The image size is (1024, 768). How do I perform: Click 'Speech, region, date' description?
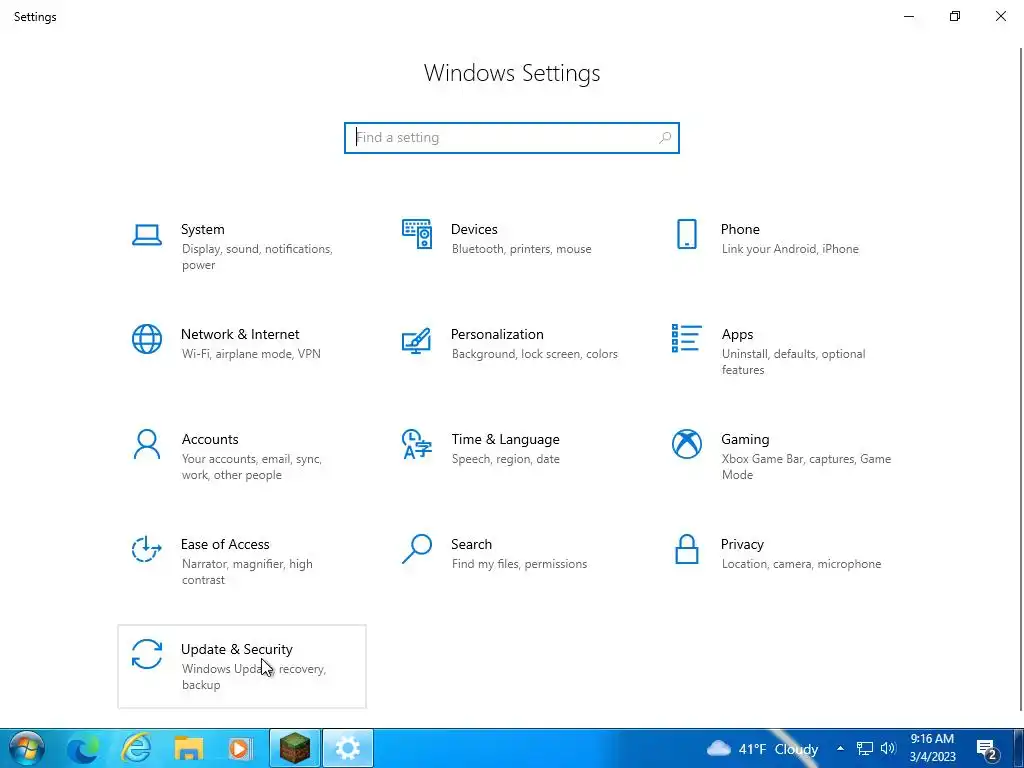505,459
